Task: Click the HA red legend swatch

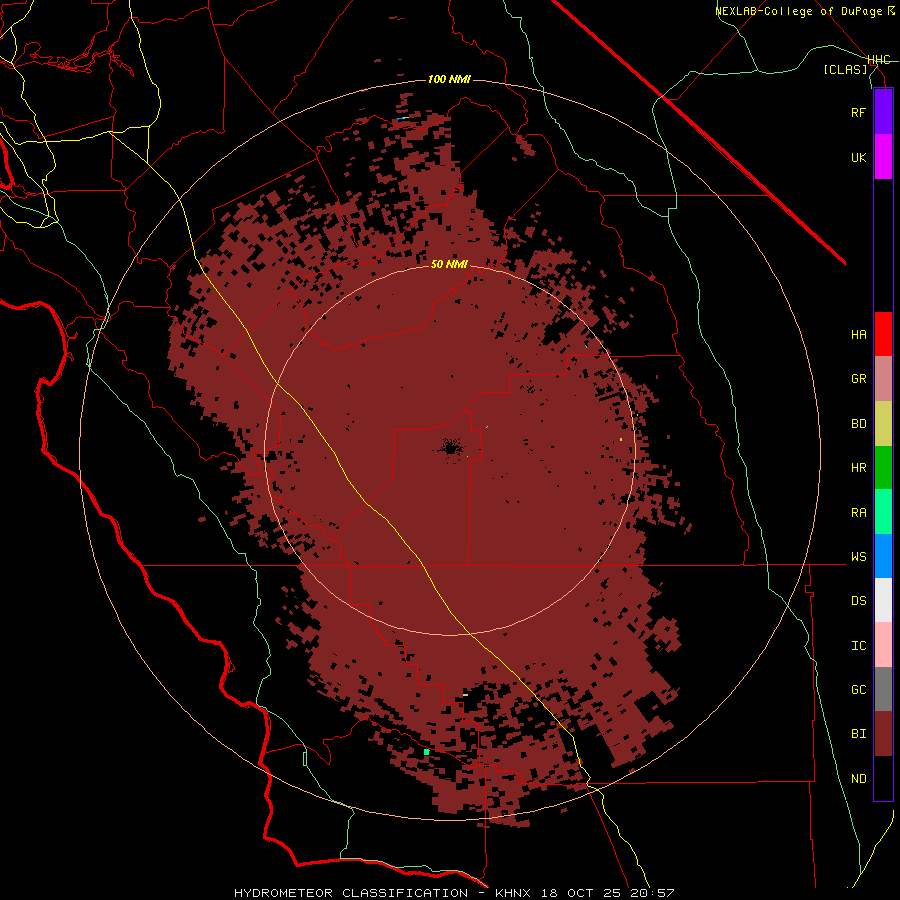Action: click(883, 334)
